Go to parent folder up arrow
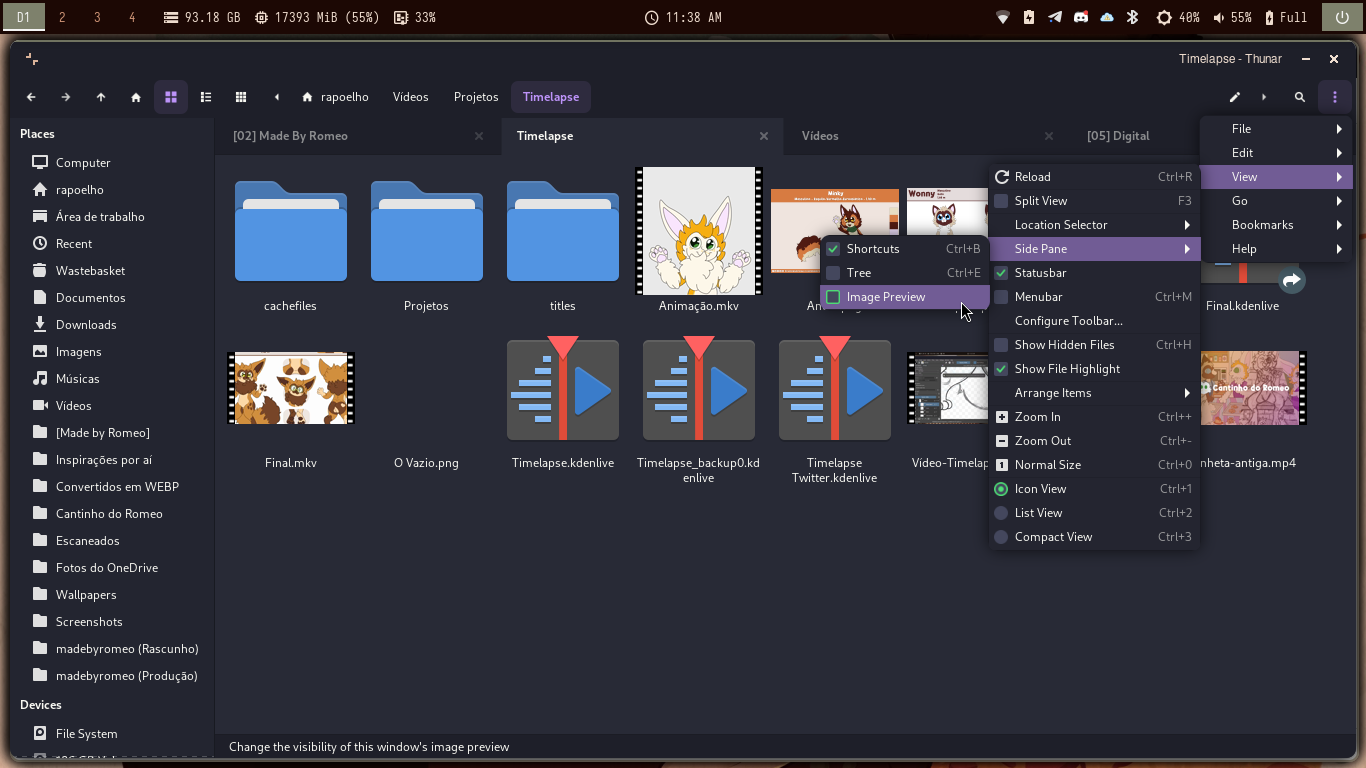Screen dimensions: 1366x768 click(101, 97)
